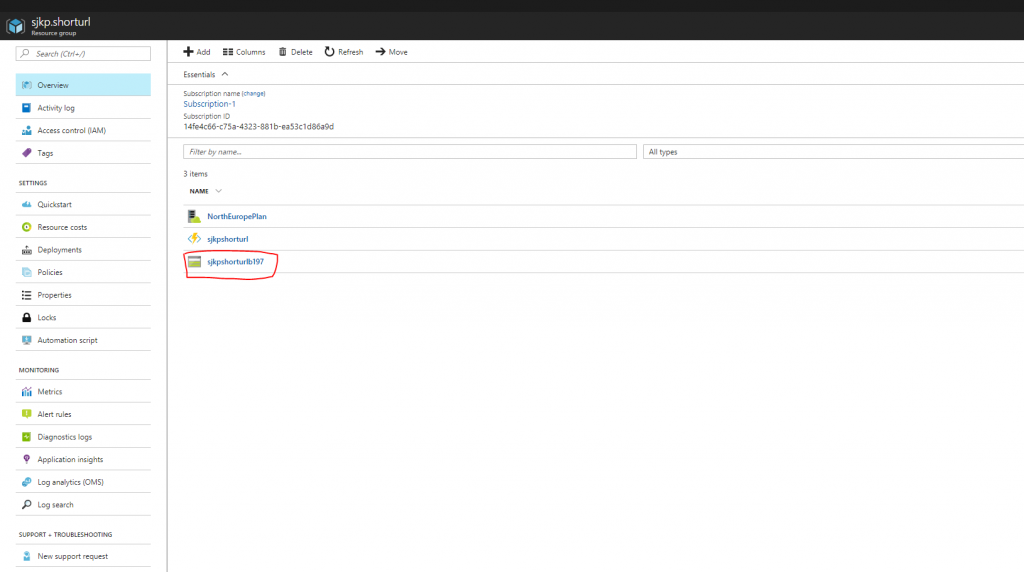Image resolution: width=1024 pixels, height=572 pixels.
Task: Click the Metrics chart icon
Action: pyautogui.click(x=27, y=392)
